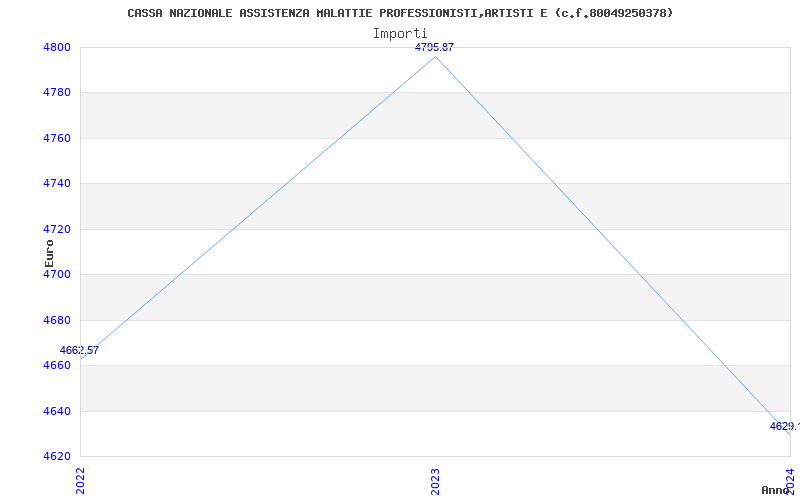Select the 4662.57 data point label
Image resolution: width=800 pixels, height=500 pixels.
(79, 351)
